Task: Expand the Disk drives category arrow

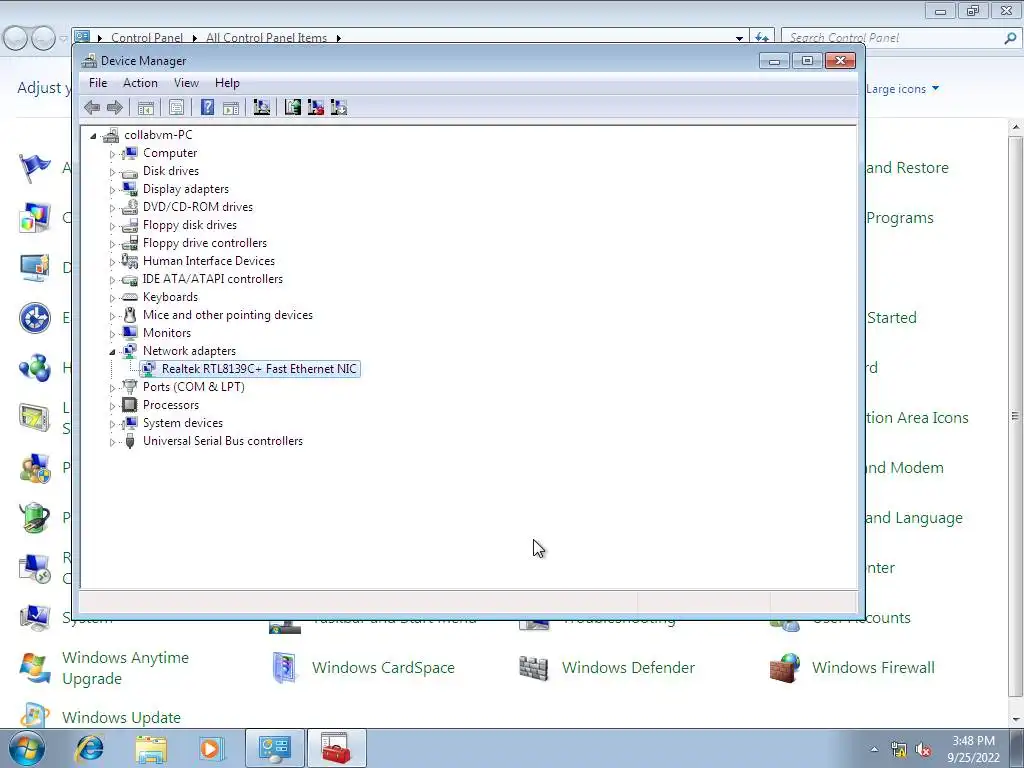Action: point(112,172)
